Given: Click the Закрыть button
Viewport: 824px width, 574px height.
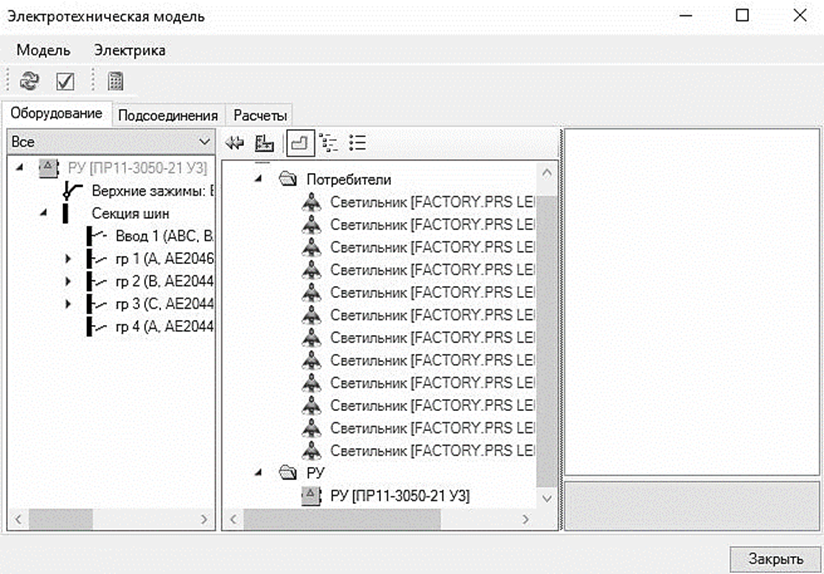Looking at the screenshot, I should pyautogui.click(x=775, y=557).
